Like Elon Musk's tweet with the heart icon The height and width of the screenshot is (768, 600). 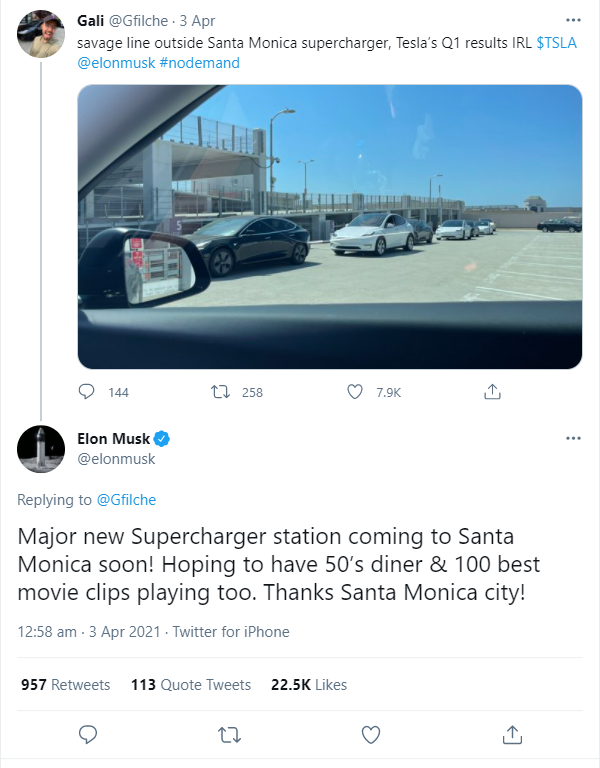pos(371,735)
